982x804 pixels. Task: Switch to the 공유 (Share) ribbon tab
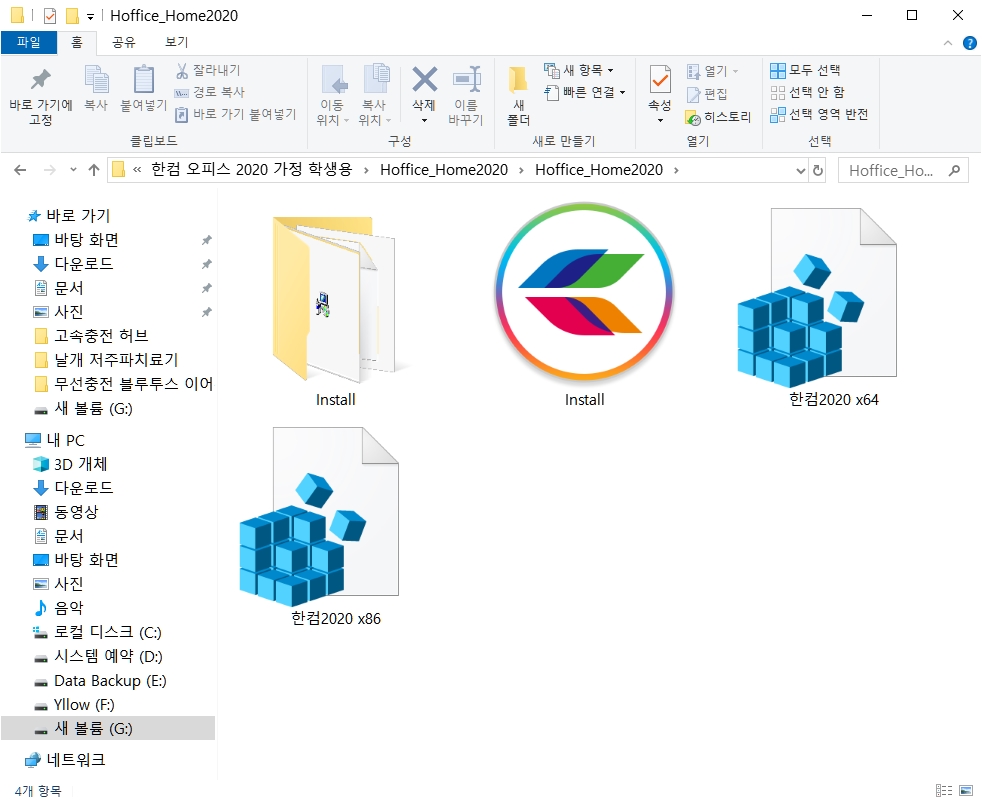point(123,43)
